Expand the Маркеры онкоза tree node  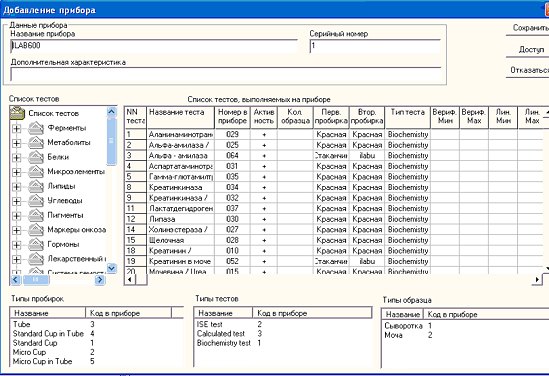(16, 230)
